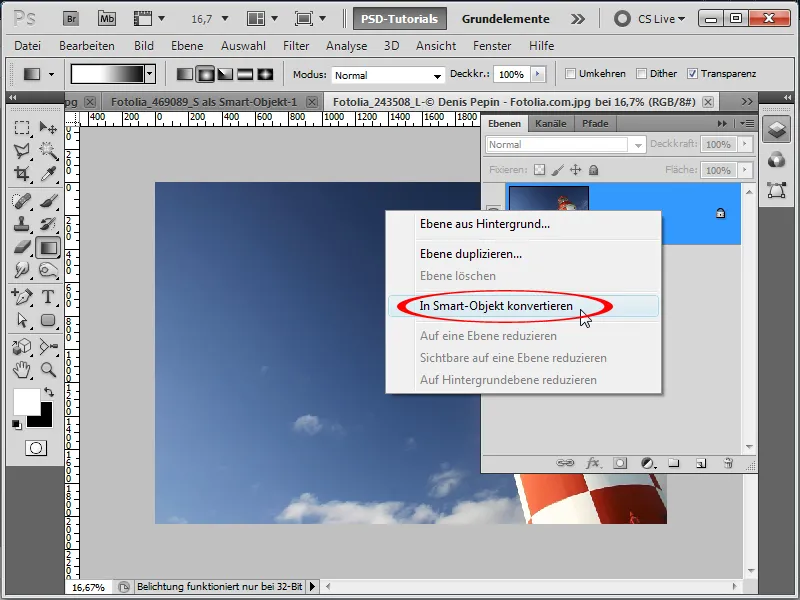This screenshot has width=800, height=600.
Task: Switch to Grundelemente workspace
Action: (506, 19)
